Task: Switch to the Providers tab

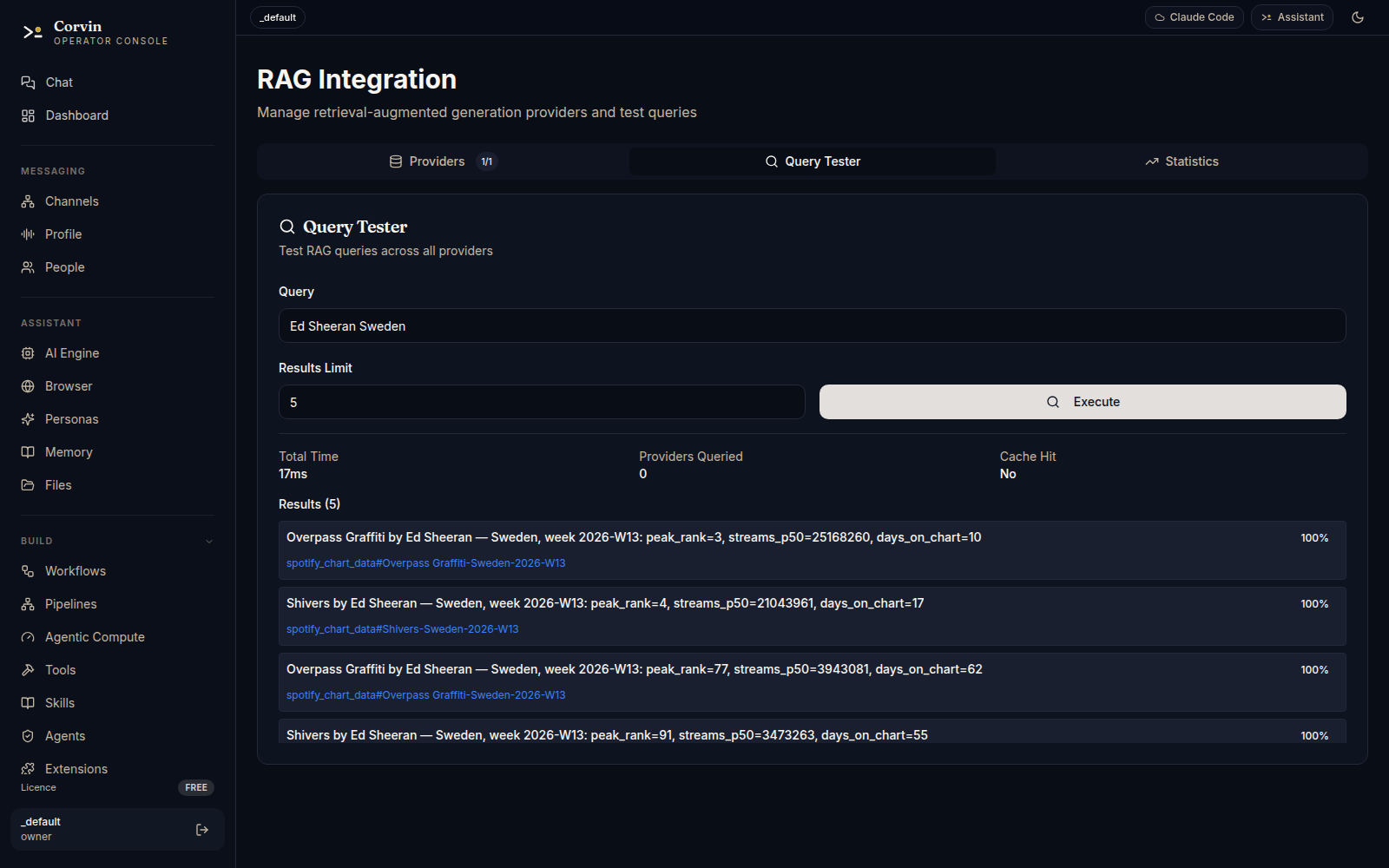Action: [443, 161]
